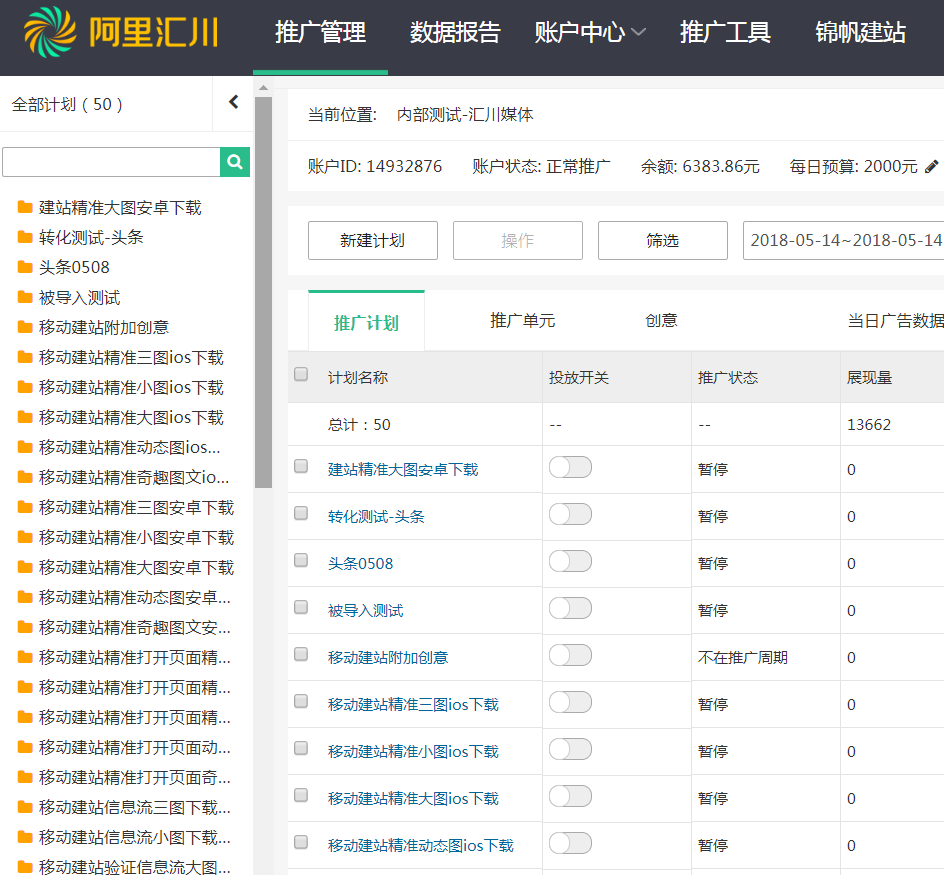Click the green search magnifier icon
Viewport: 944px width, 875px height.
pyautogui.click(x=235, y=162)
